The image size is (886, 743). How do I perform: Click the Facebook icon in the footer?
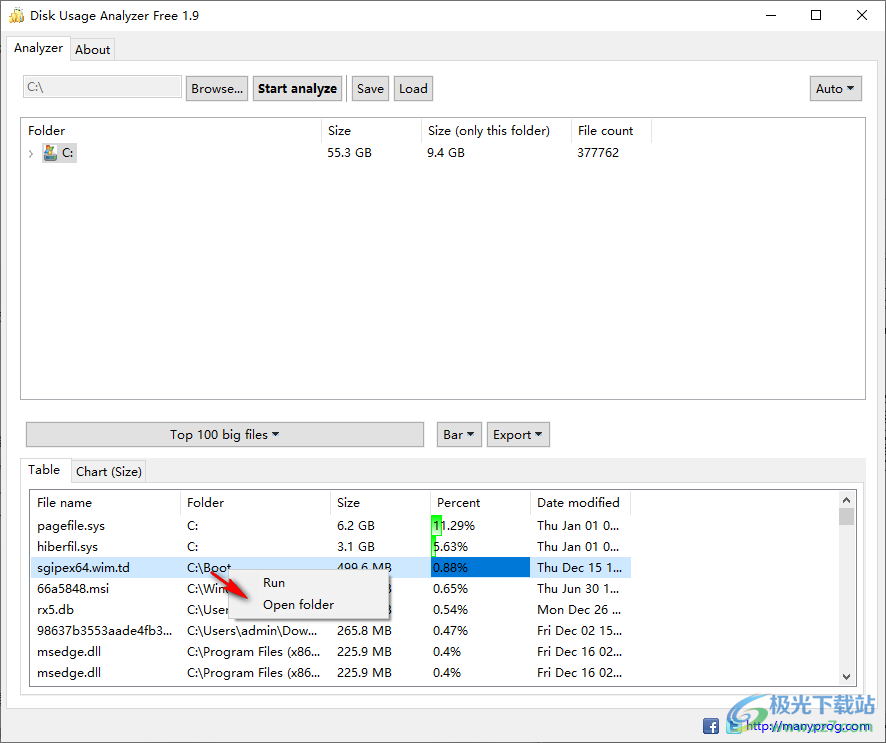click(x=711, y=726)
